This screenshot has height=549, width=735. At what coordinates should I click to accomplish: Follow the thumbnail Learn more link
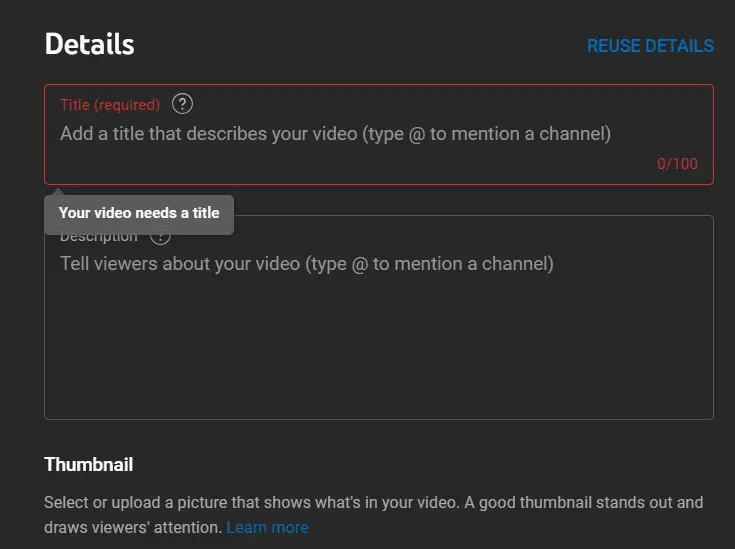(x=268, y=527)
